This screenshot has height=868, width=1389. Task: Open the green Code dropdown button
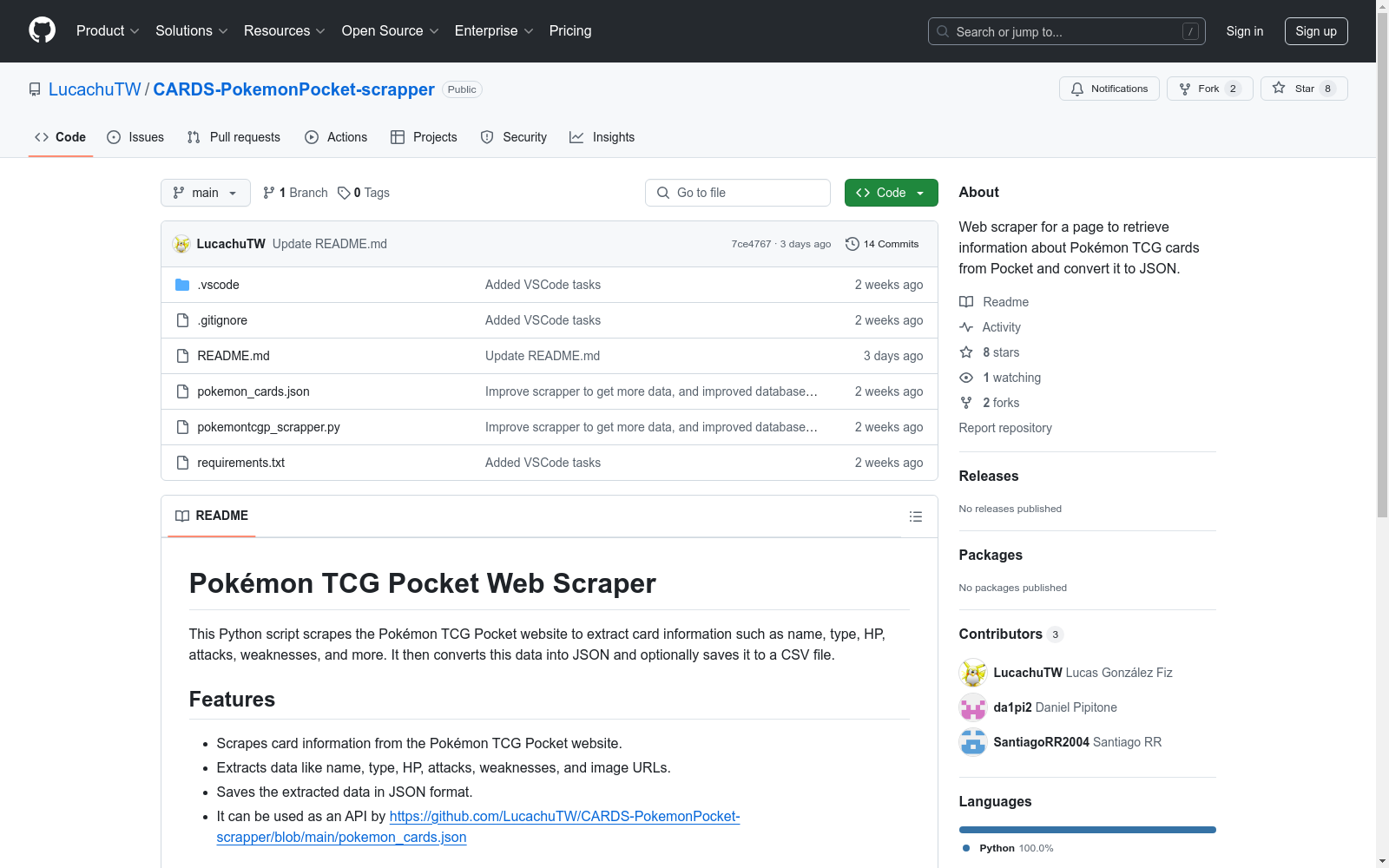[891, 193]
